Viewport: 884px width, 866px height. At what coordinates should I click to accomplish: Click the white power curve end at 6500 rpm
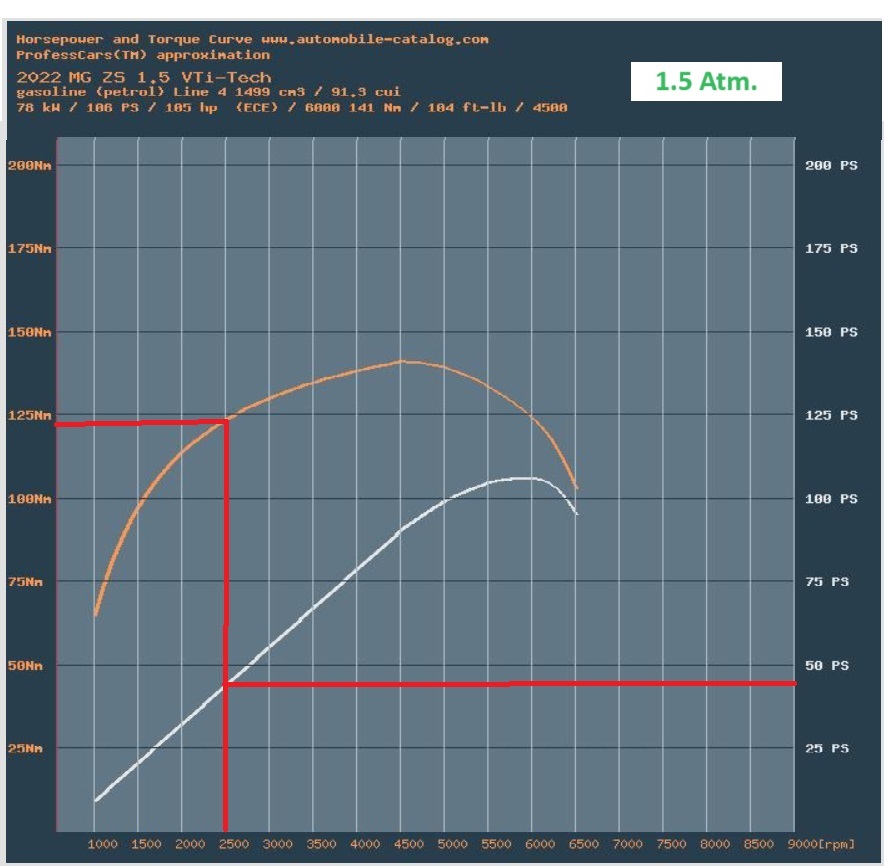coord(576,512)
